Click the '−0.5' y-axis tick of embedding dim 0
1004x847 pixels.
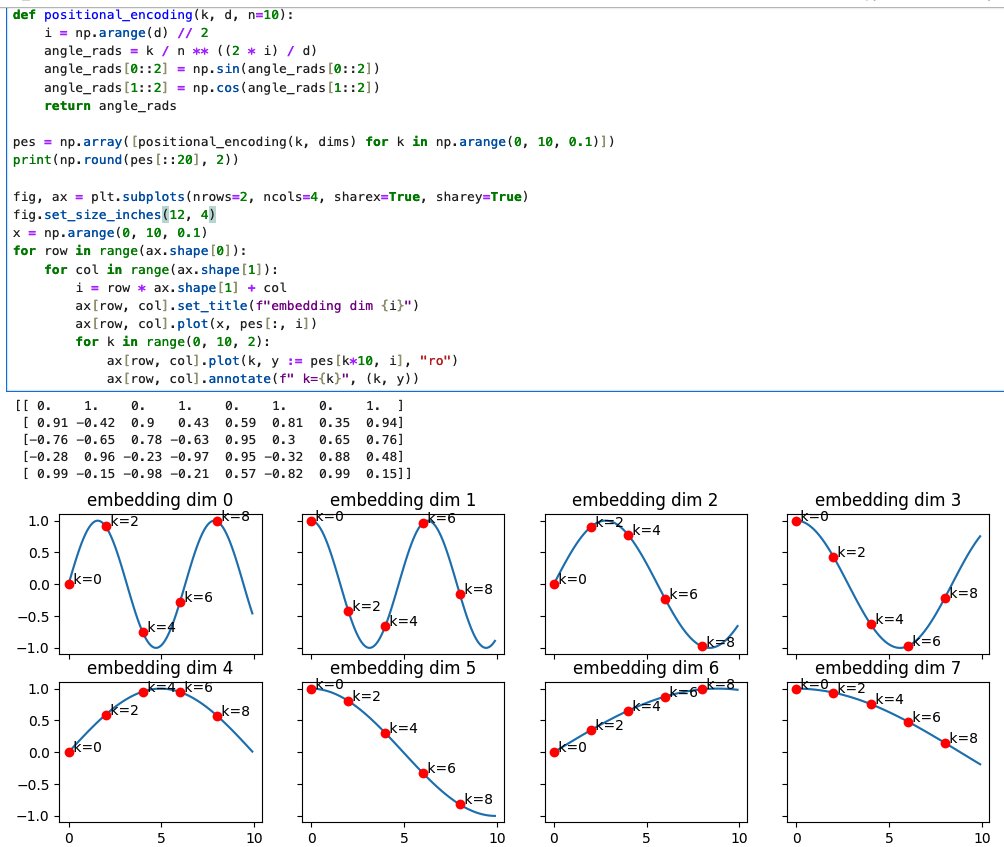[x=33, y=617]
